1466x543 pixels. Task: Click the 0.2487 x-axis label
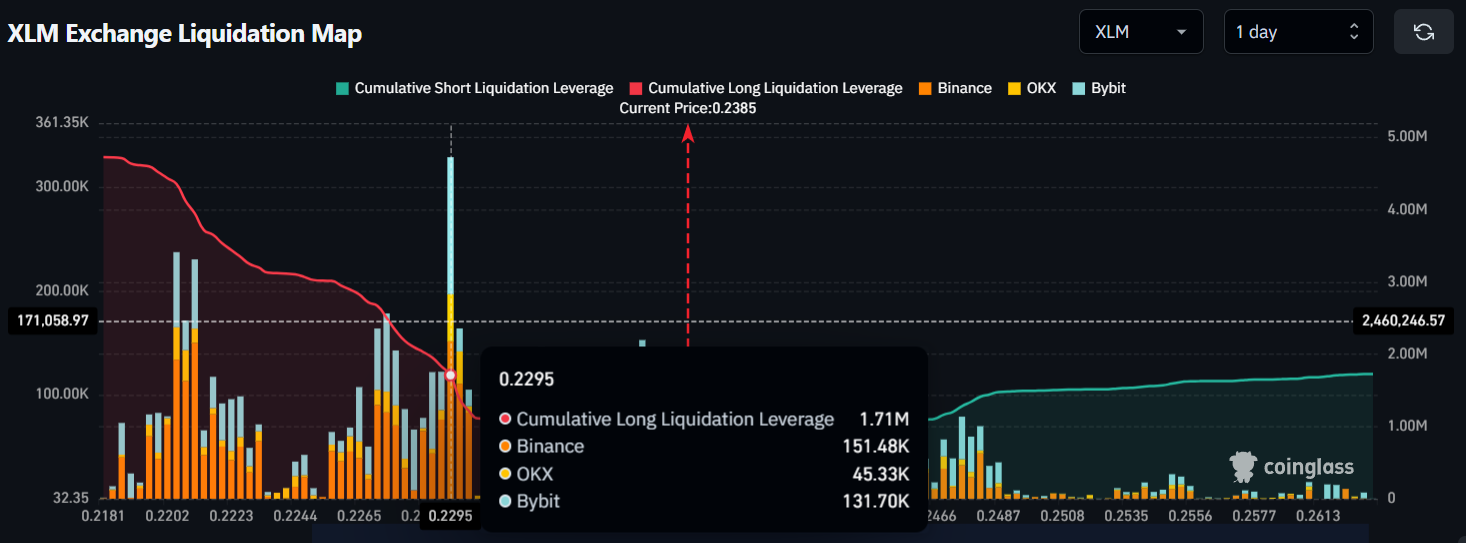coord(998,516)
